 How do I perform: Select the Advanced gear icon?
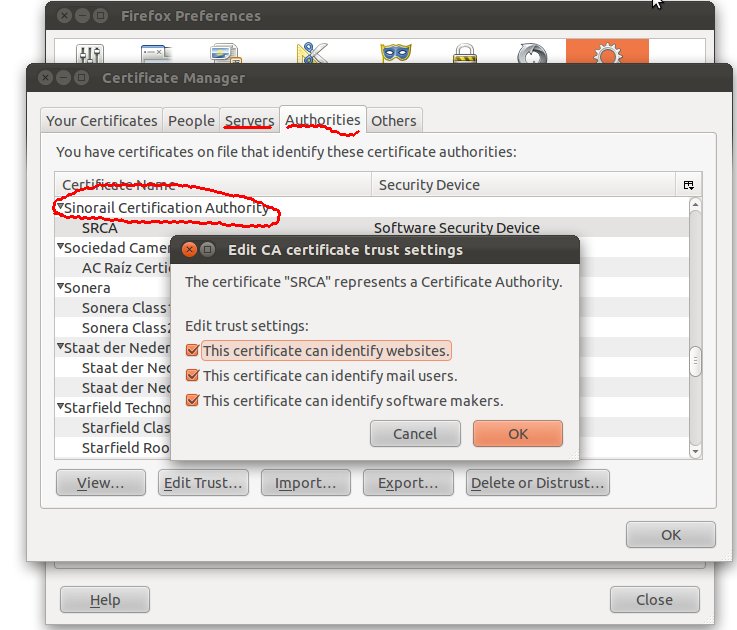(x=607, y=52)
